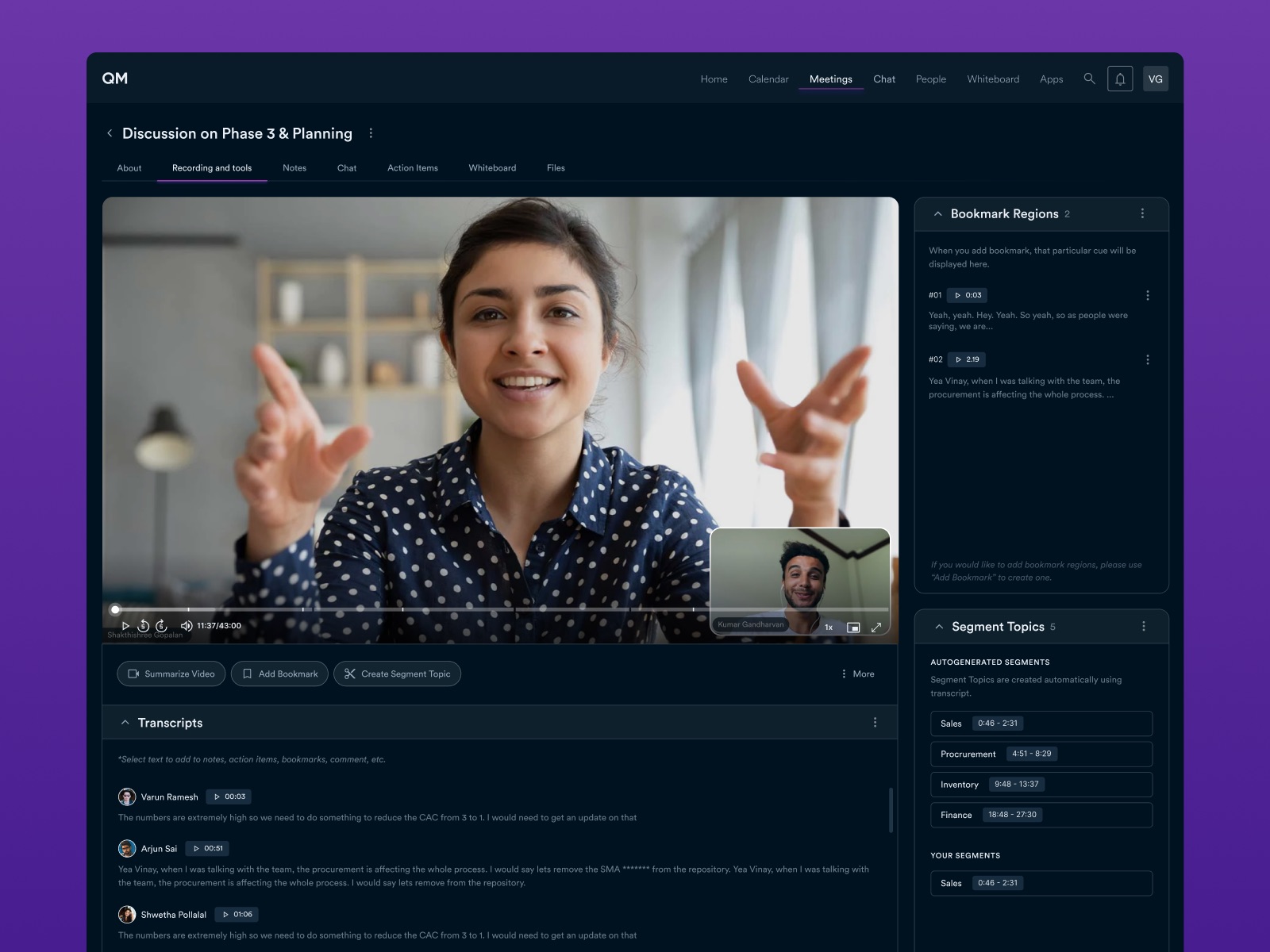Enable picture-in-picture mode
This screenshot has height=952, width=1270.
coord(853,628)
